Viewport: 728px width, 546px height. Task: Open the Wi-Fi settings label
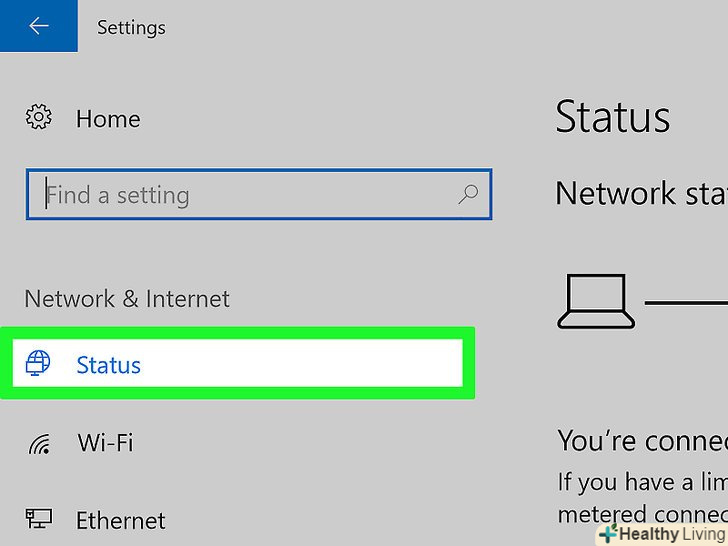105,443
